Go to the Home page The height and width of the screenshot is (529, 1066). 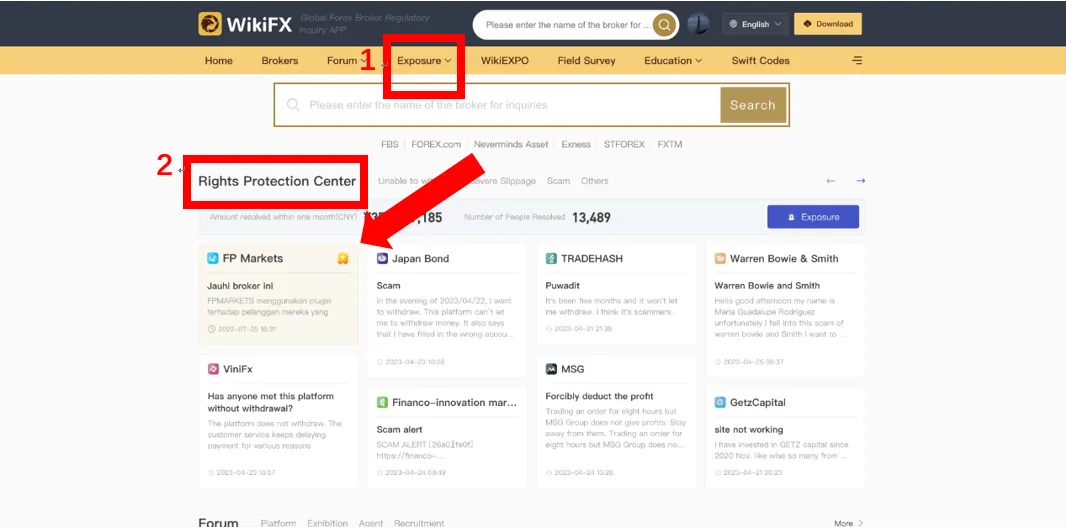coord(218,61)
